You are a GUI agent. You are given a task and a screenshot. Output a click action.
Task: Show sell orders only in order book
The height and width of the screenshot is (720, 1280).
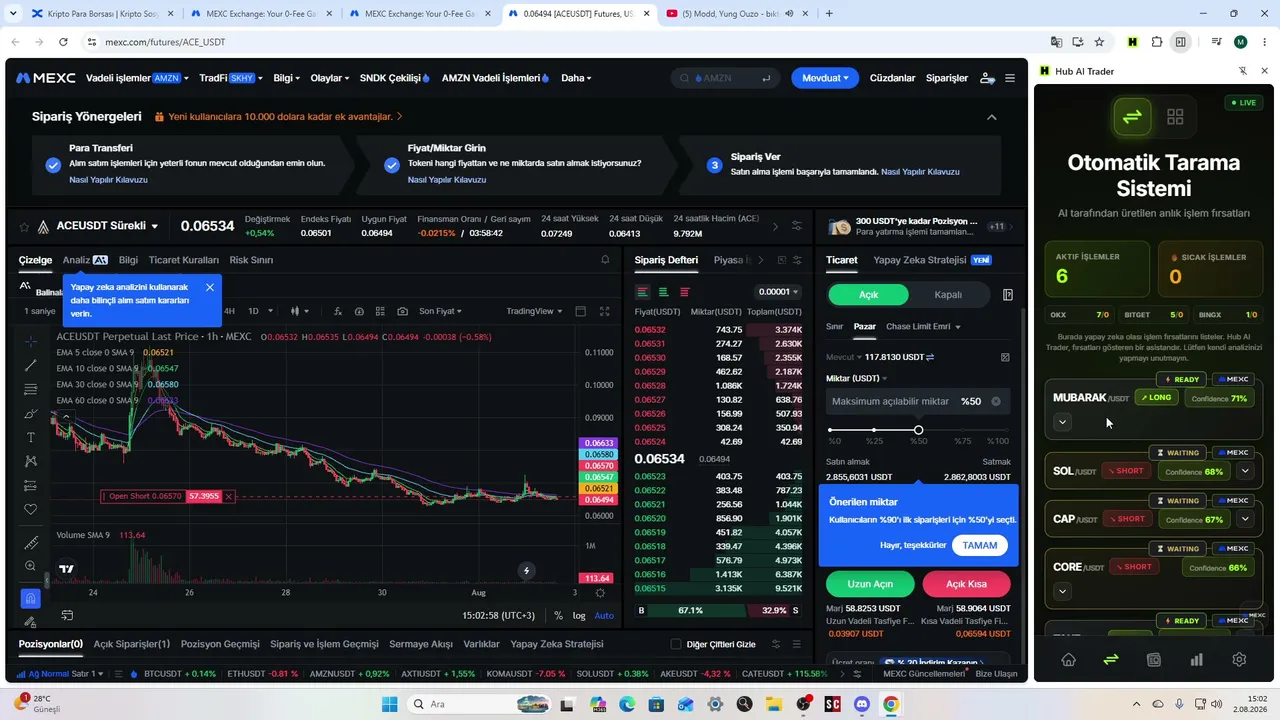coord(685,292)
